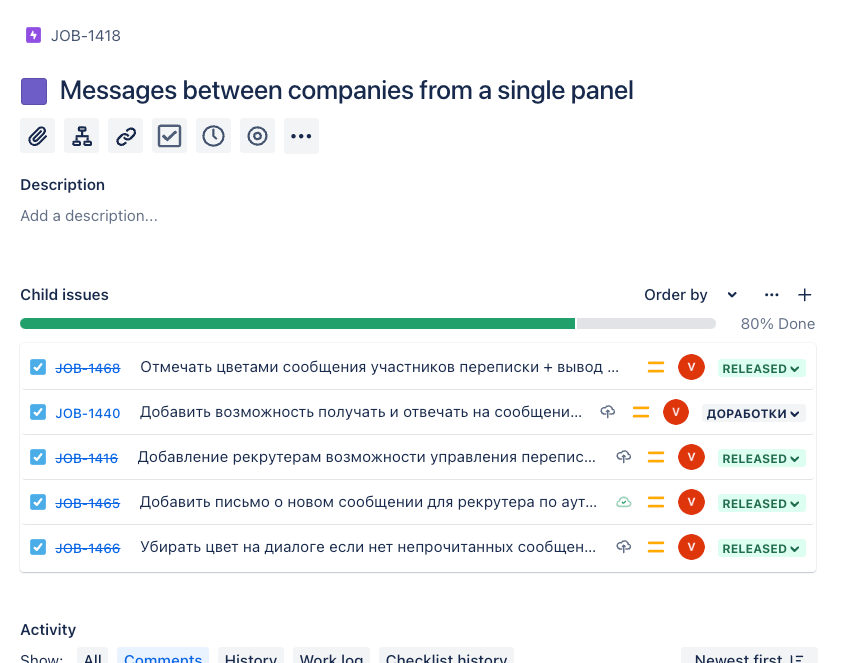Click Add a description field
Image resolution: width=844 pixels, height=663 pixels.
[89, 216]
